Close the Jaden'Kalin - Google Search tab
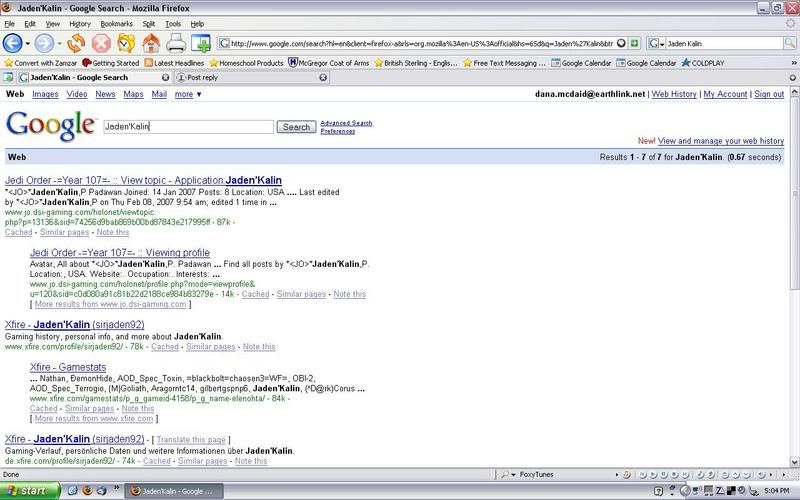The width and height of the screenshot is (800, 500). [165, 78]
